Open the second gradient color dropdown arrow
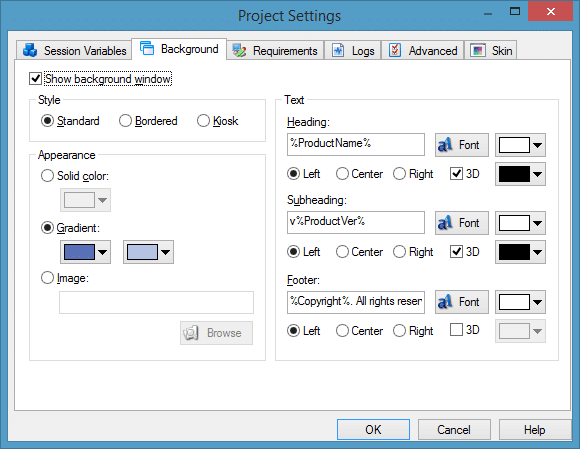 (165, 252)
